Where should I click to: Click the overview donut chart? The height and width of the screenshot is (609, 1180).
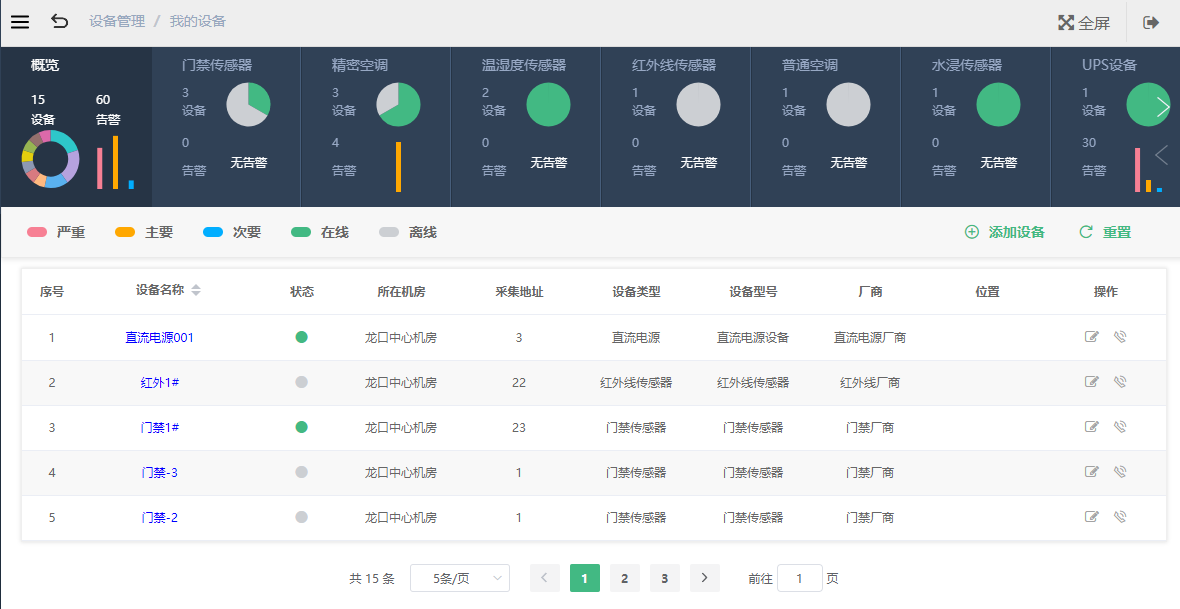[50, 159]
